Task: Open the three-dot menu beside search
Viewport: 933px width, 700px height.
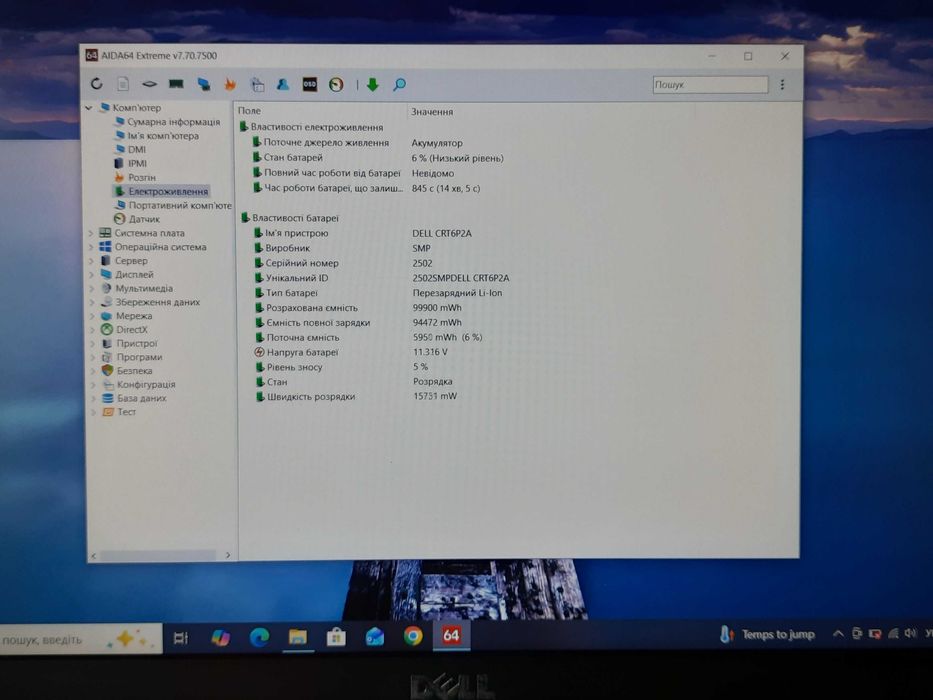Action: (782, 85)
